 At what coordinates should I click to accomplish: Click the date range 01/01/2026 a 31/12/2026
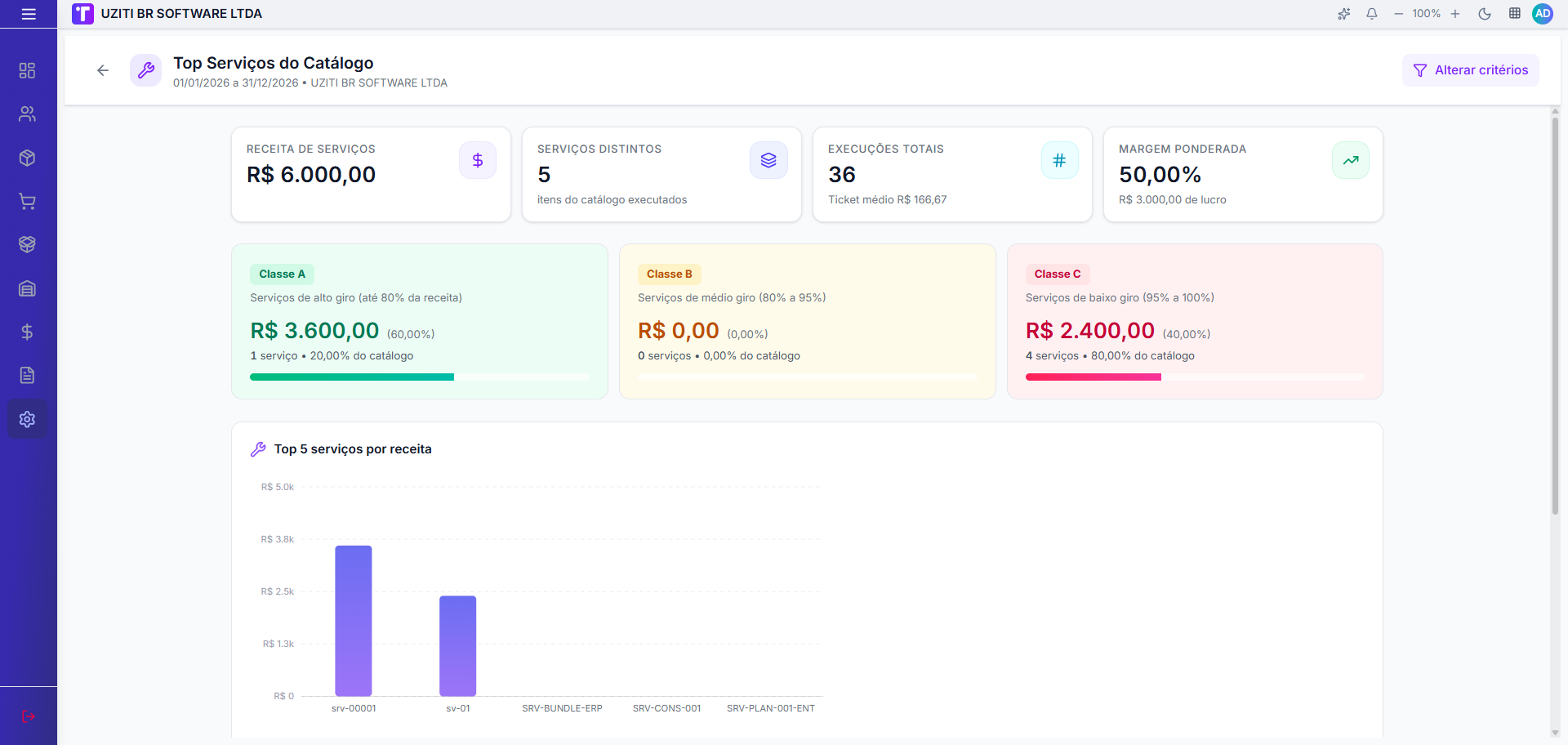tap(236, 83)
